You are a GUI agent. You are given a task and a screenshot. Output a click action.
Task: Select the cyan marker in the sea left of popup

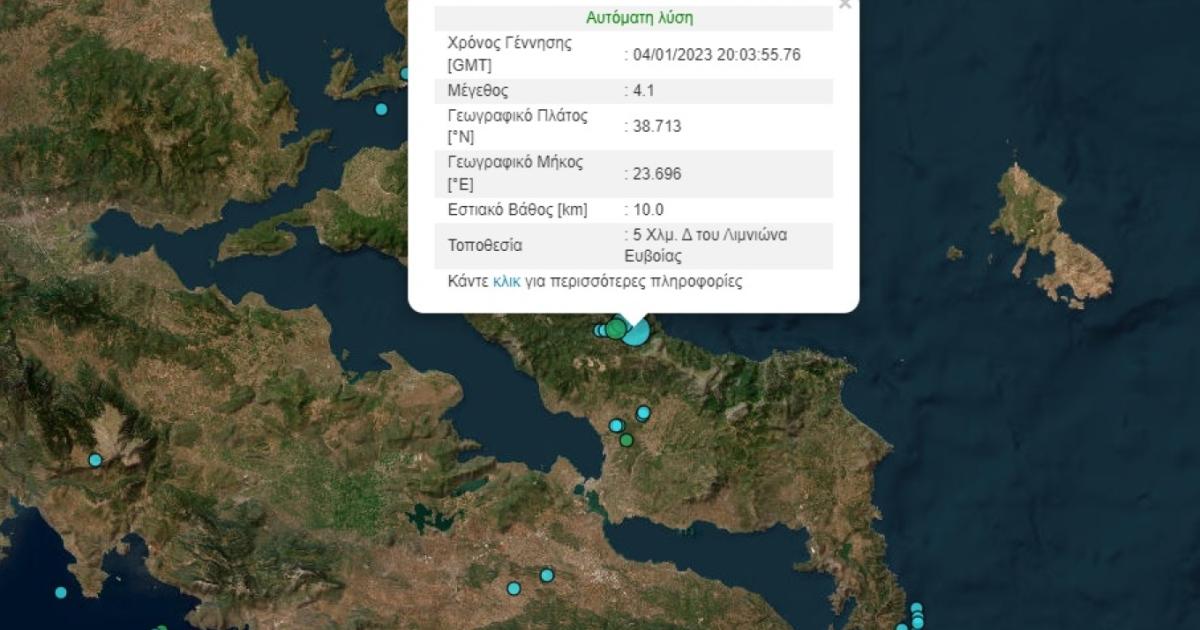pos(381,109)
